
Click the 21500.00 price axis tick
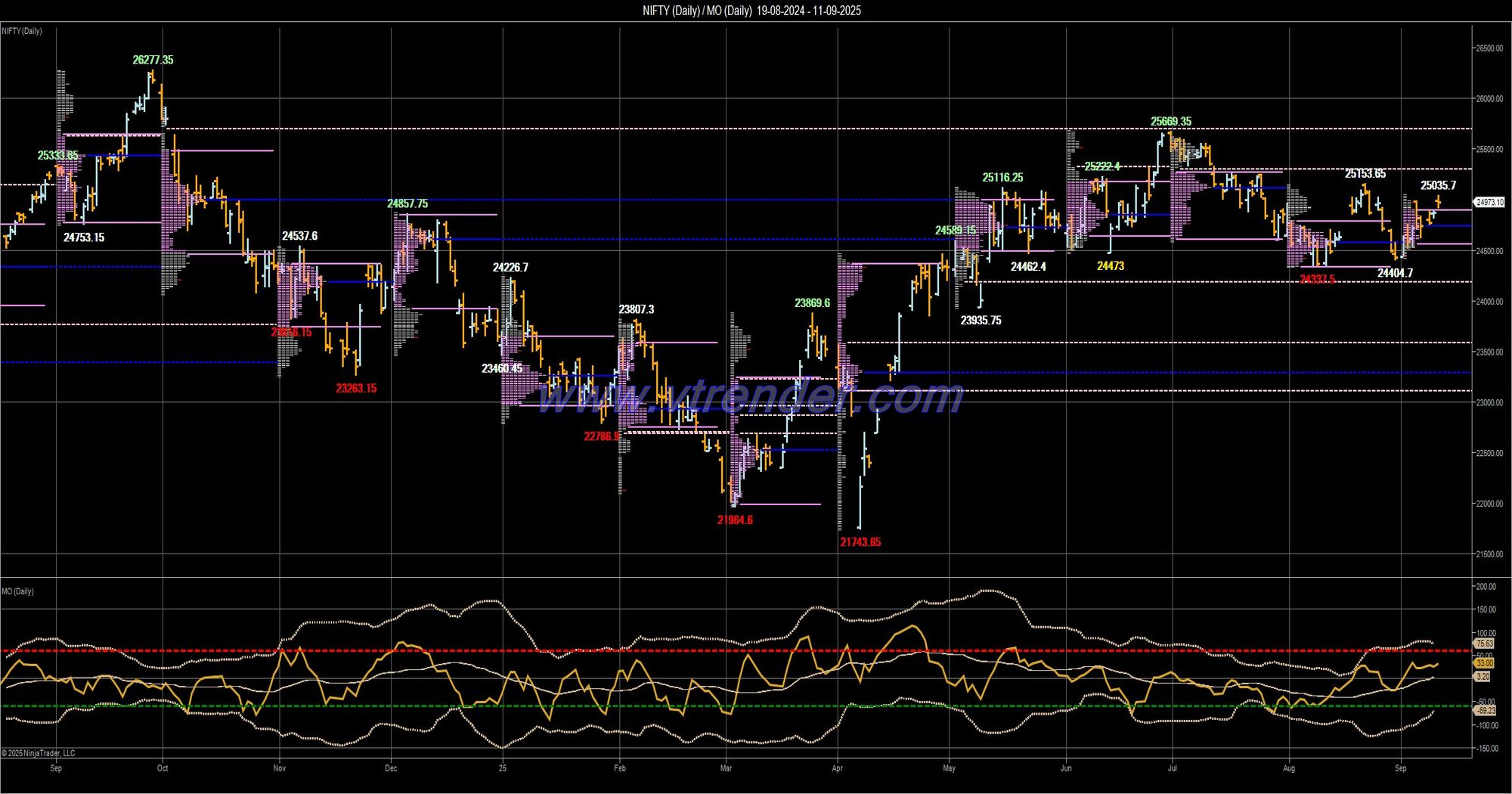tap(1490, 555)
